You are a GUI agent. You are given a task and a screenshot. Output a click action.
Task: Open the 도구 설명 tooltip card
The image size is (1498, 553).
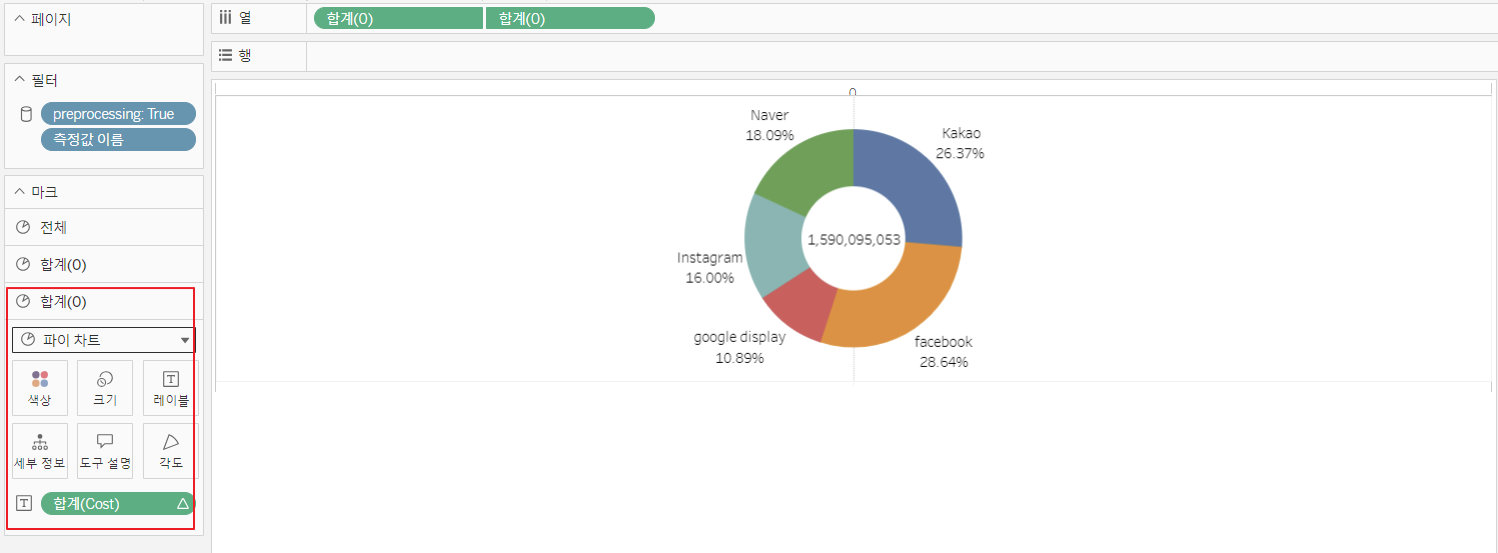point(105,451)
